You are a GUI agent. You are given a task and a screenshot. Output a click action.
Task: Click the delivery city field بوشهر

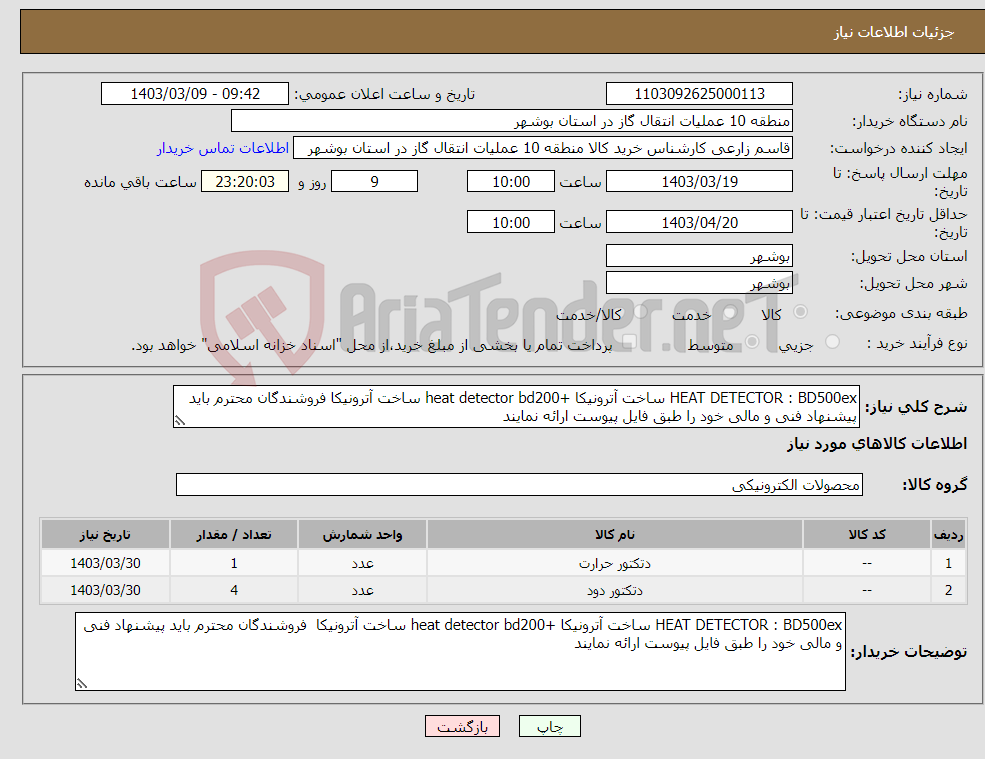click(x=699, y=283)
